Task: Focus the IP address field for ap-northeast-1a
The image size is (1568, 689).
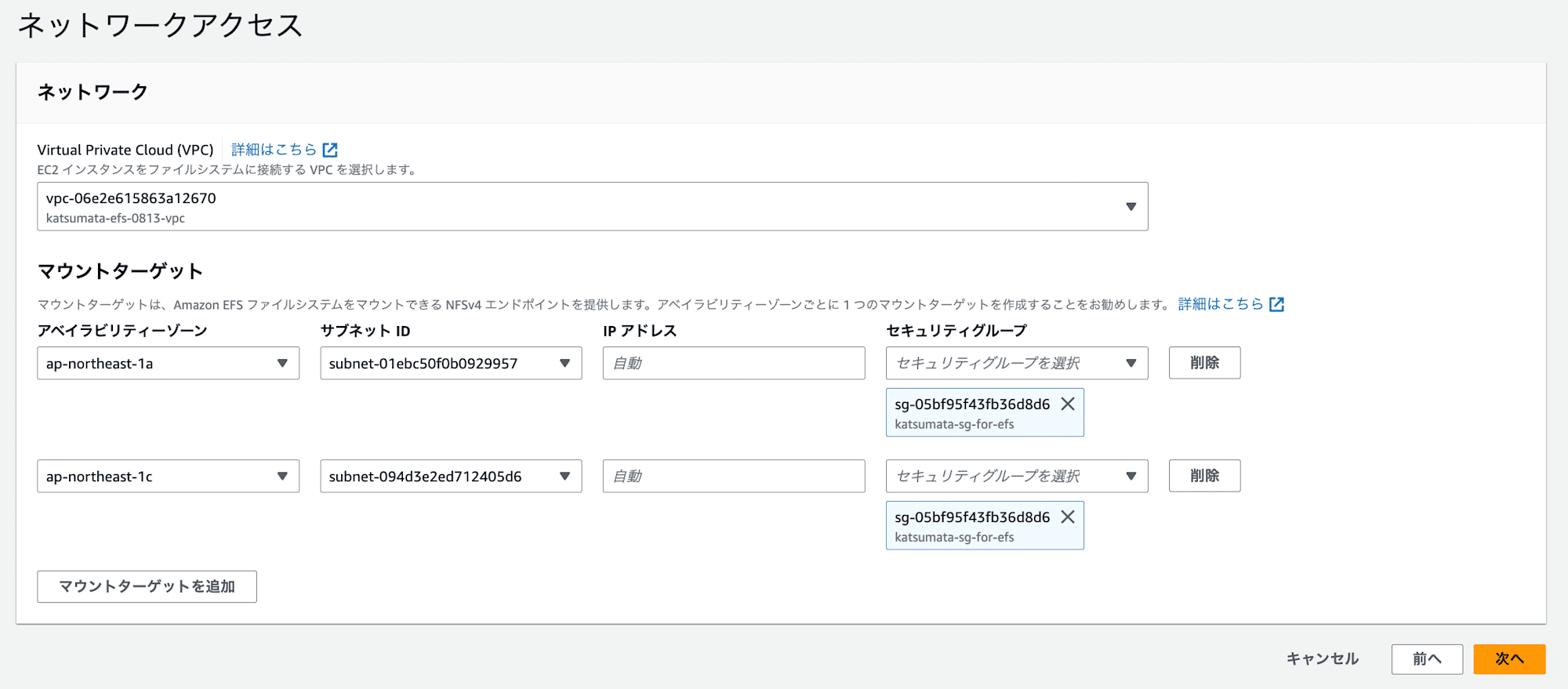Action: click(x=734, y=363)
